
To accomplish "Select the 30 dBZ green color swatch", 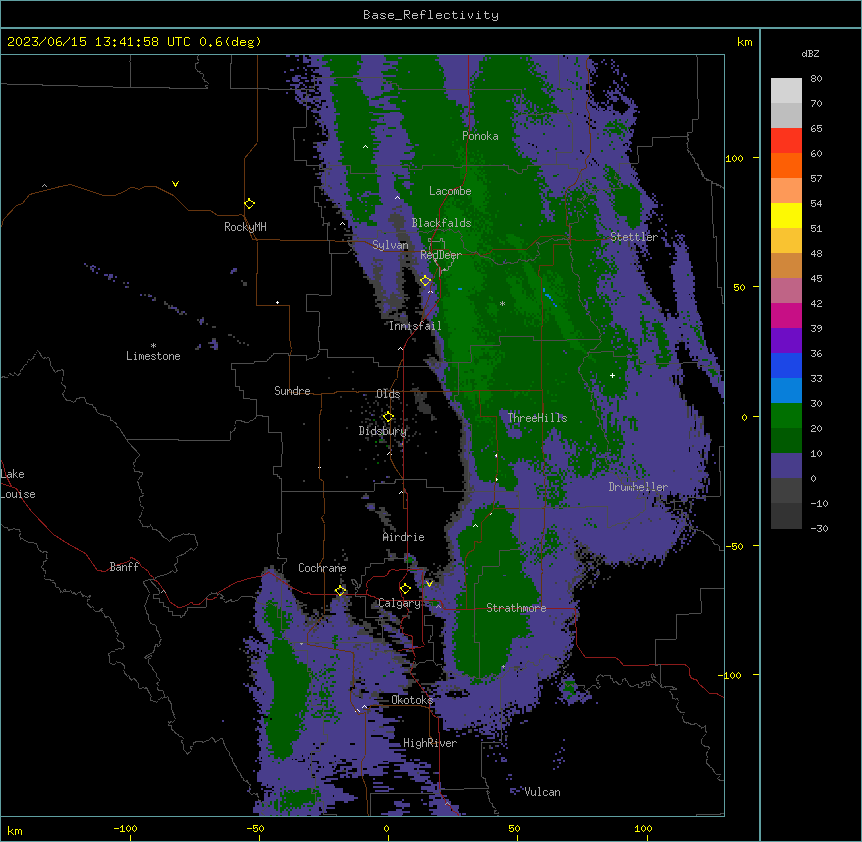I will pyautogui.click(x=786, y=416).
